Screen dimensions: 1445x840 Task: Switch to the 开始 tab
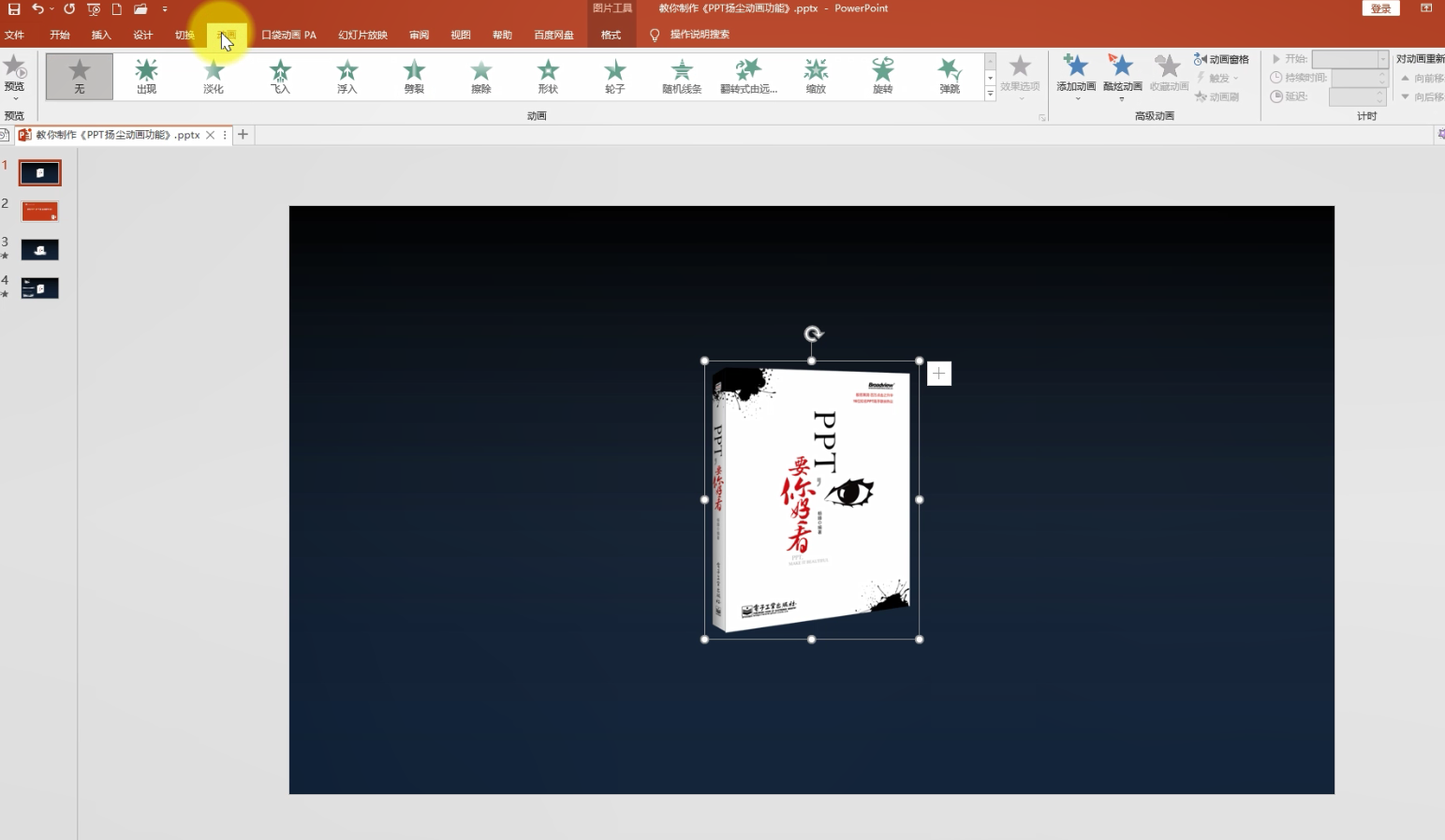[60, 35]
